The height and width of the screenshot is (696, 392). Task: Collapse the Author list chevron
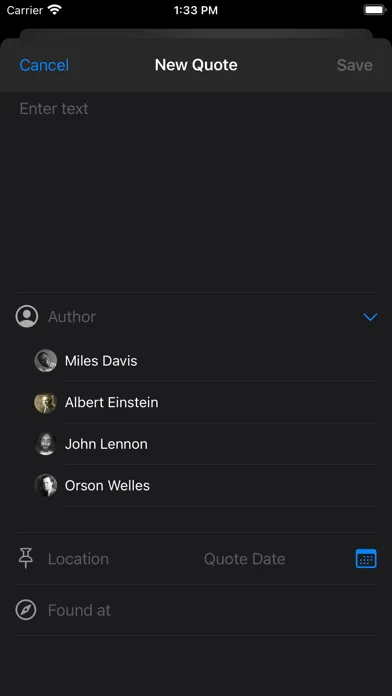[370, 317]
